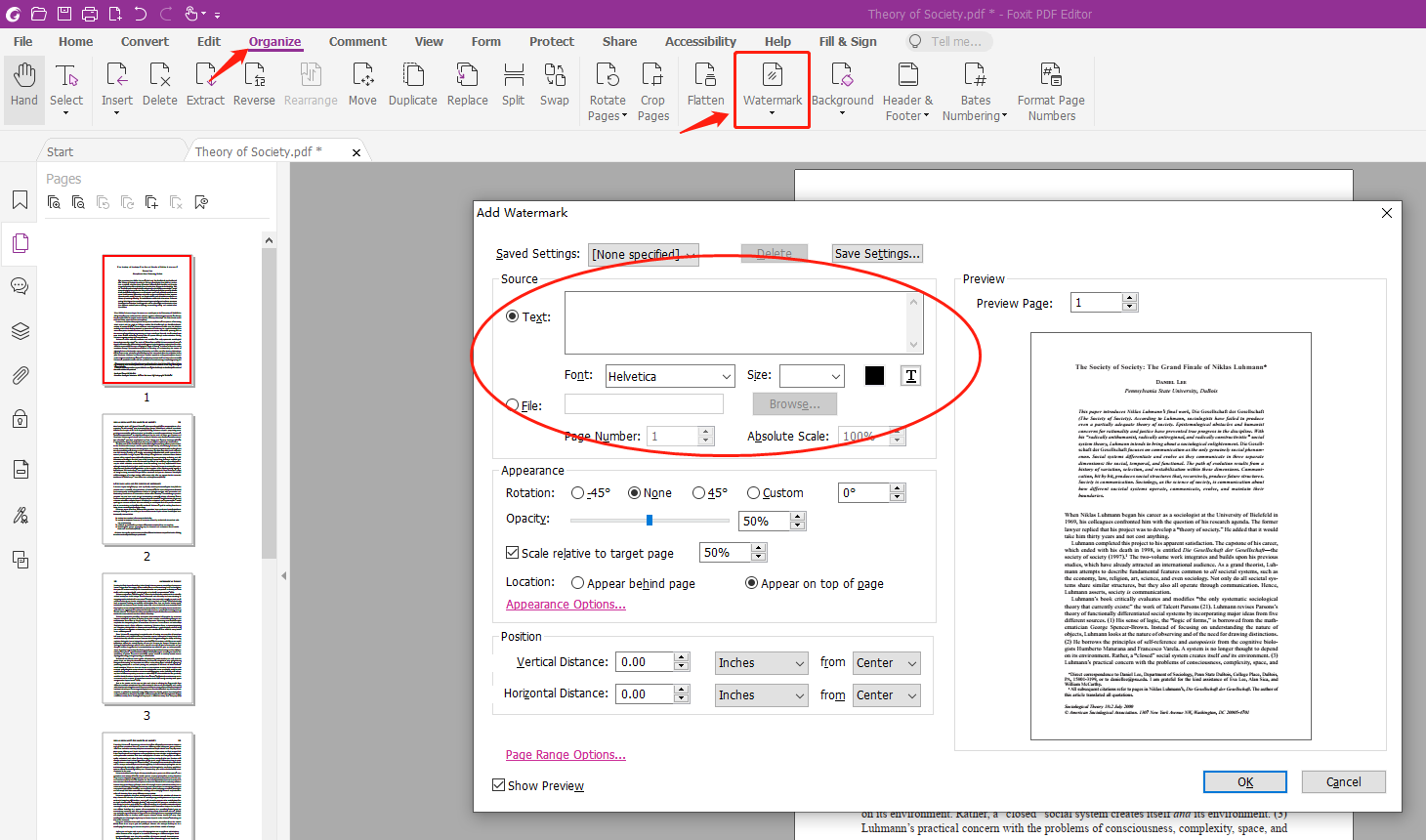The width and height of the screenshot is (1426, 840).
Task: Open the Bookmarks panel in sidebar
Action: [20, 200]
